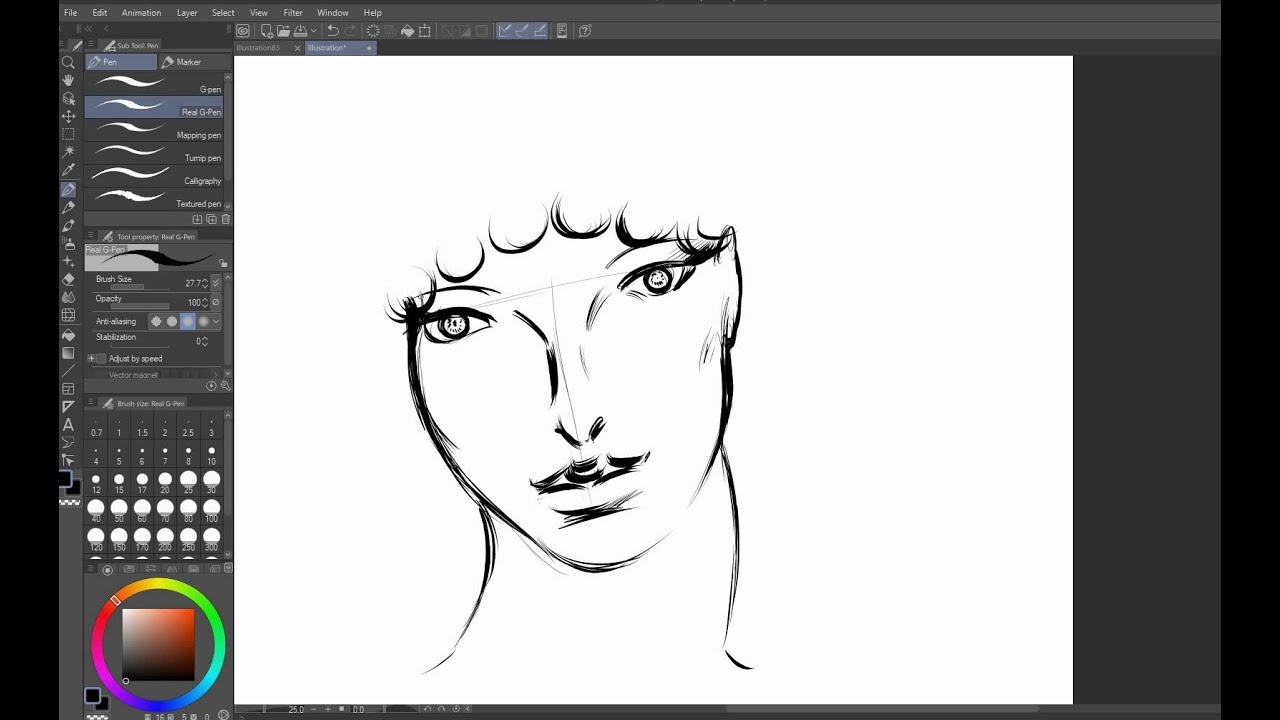Viewport: 1280px width, 720px height.
Task: Click the color wheel saturation square
Action: [158, 645]
